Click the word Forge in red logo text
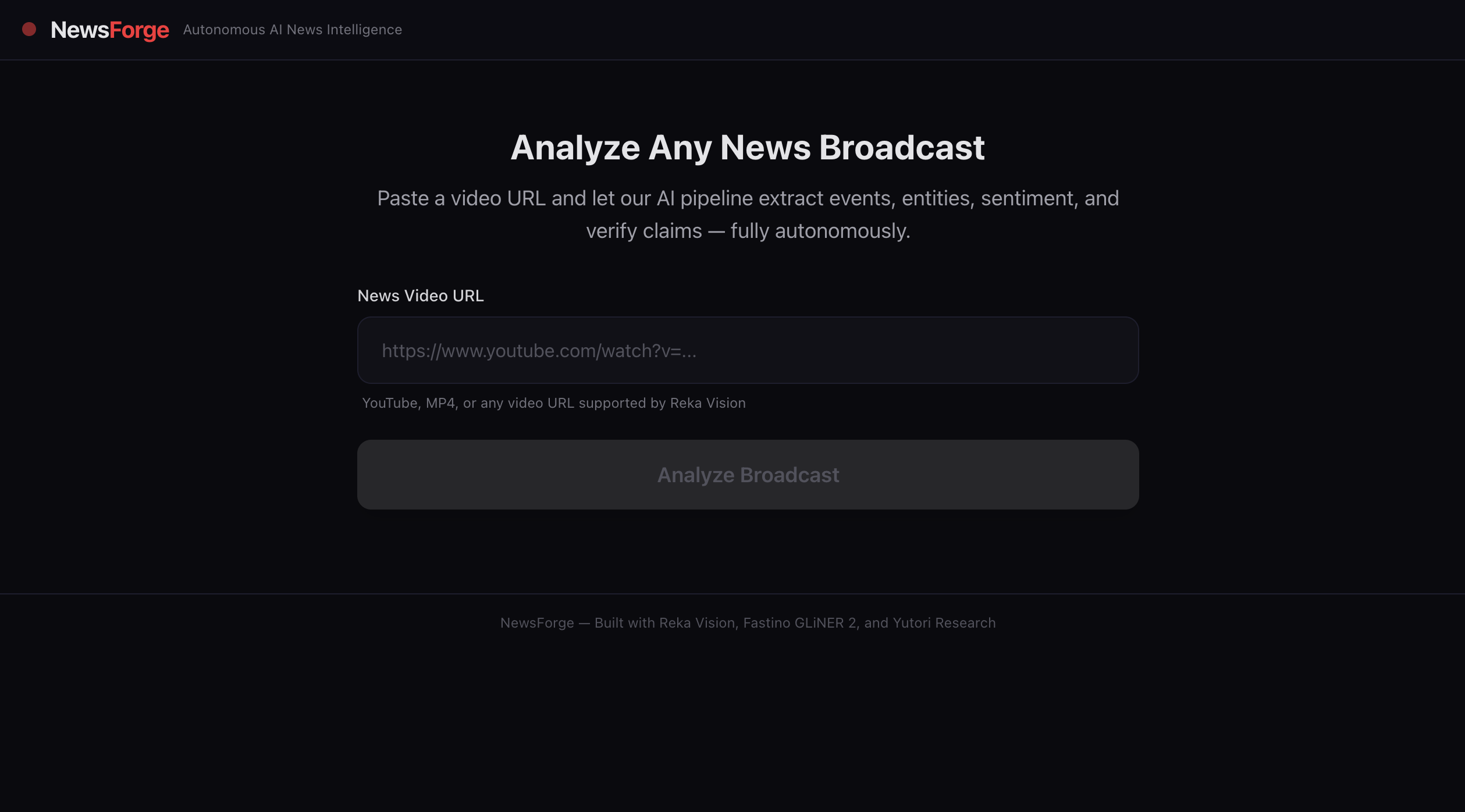This screenshot has width=1465, height=812. pos(140,30)
